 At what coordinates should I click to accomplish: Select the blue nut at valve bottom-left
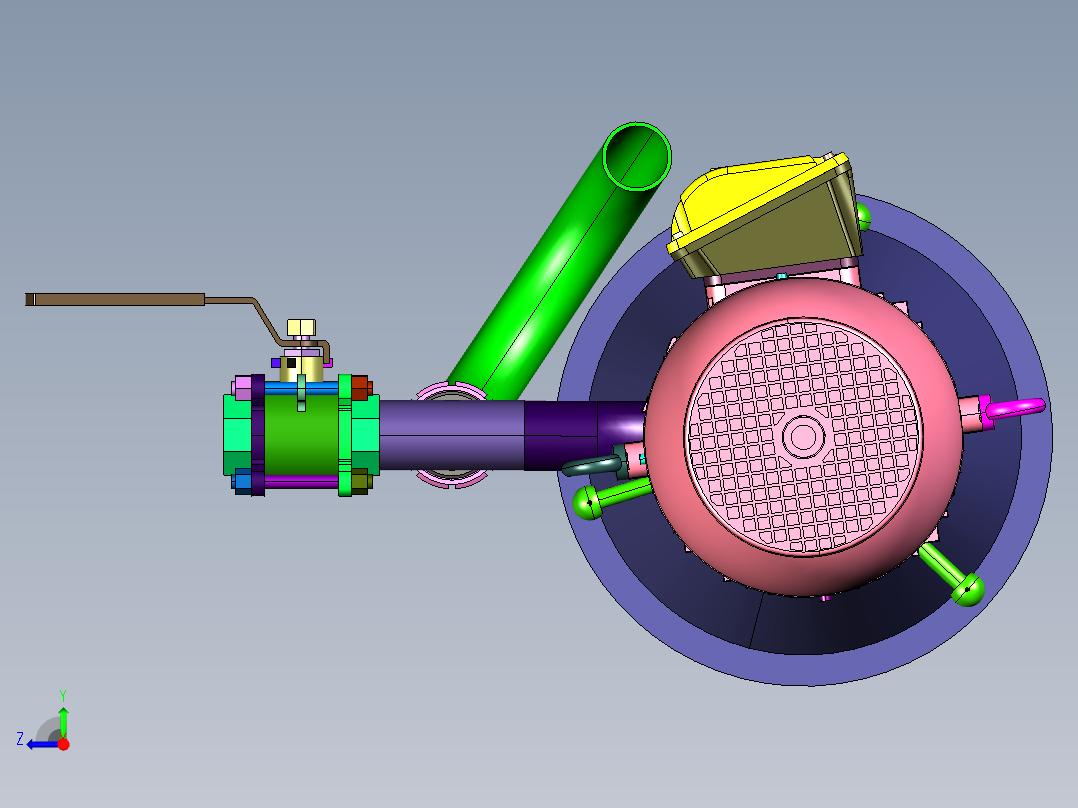click(x=243, y=481)
